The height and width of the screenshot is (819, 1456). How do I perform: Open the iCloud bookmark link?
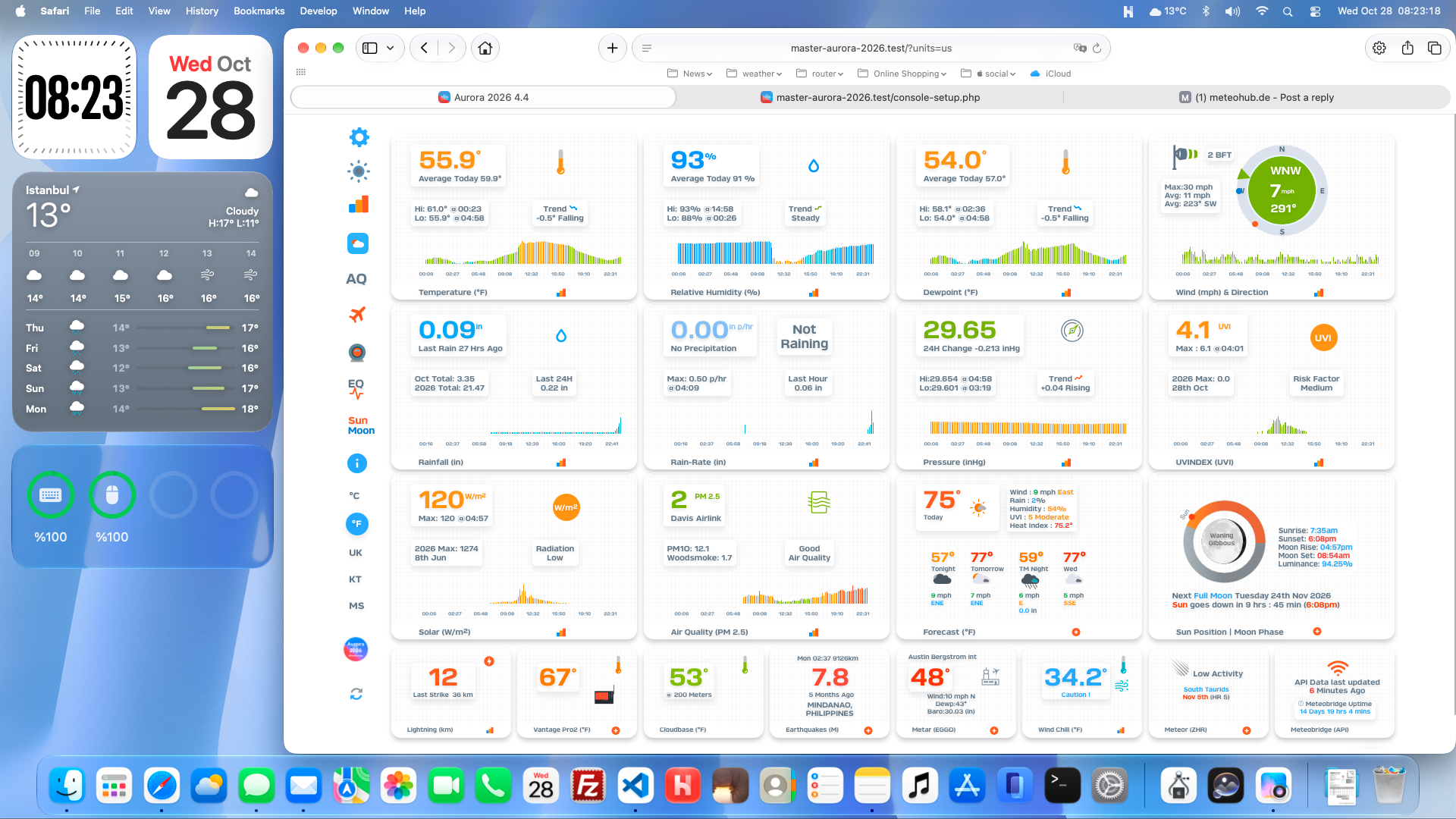[x=1050, y=74]
